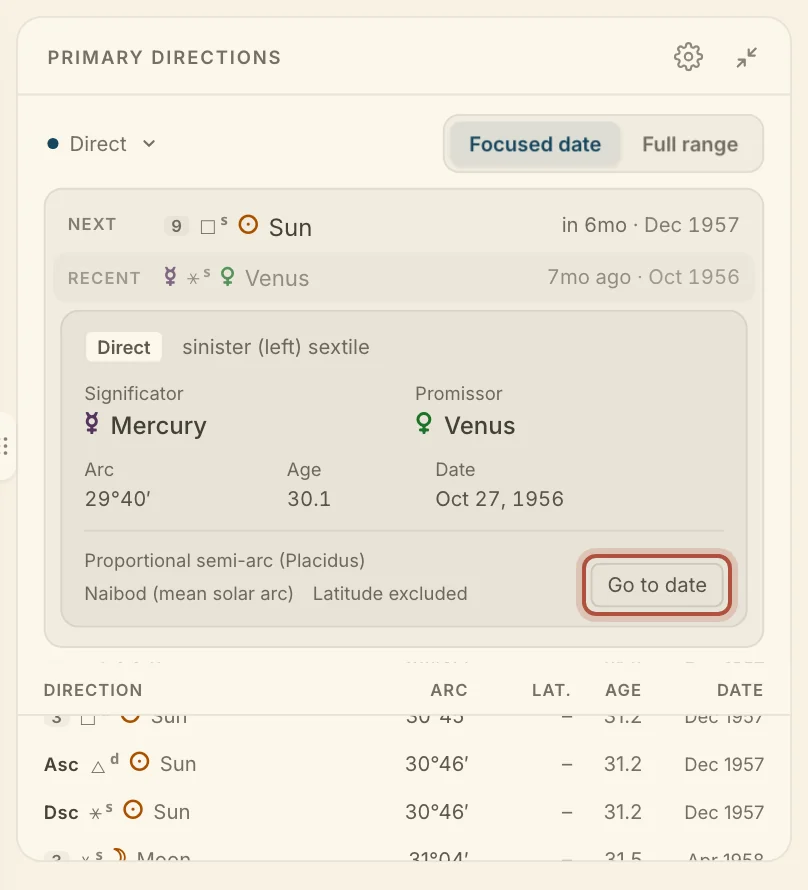808x890 pixels.
Task: Open Primary Directions settings gear
Action: point(688,57)
